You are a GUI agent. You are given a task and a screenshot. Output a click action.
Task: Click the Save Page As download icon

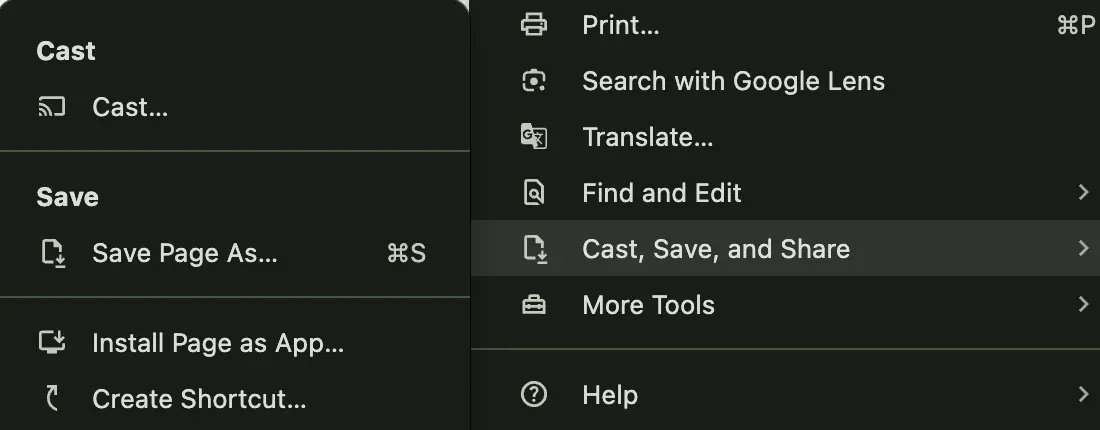(x=53, y=253)
